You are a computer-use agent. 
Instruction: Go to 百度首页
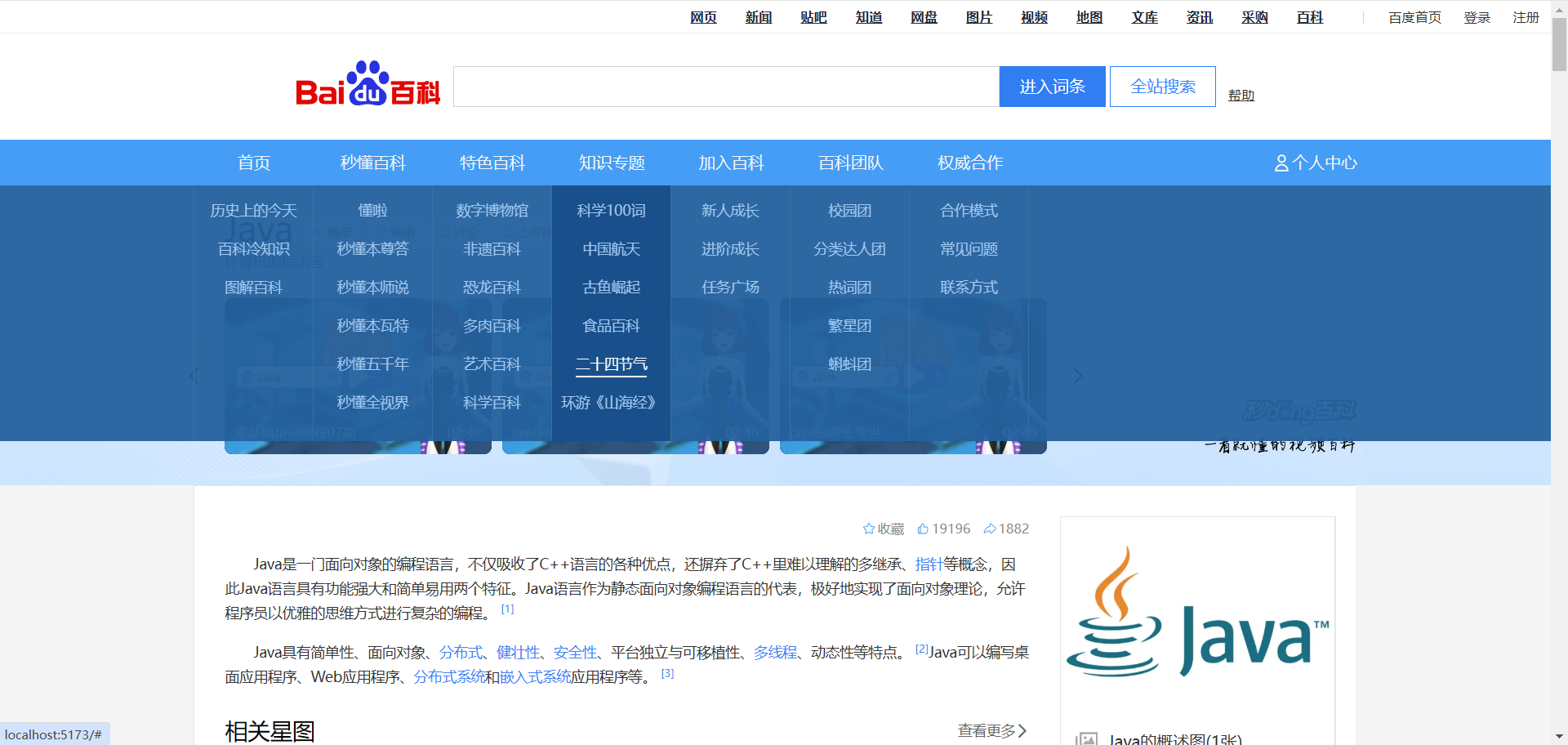[x=1414, y=17]
